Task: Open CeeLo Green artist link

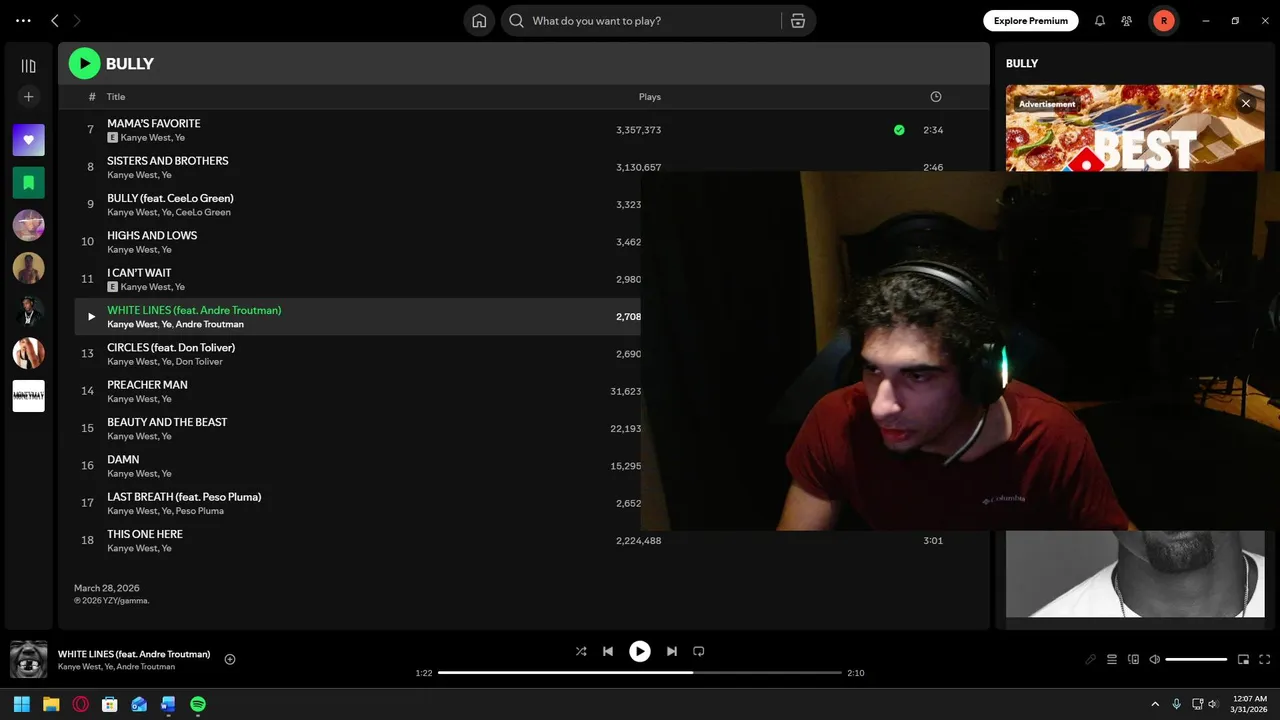Action: point(203,212)
